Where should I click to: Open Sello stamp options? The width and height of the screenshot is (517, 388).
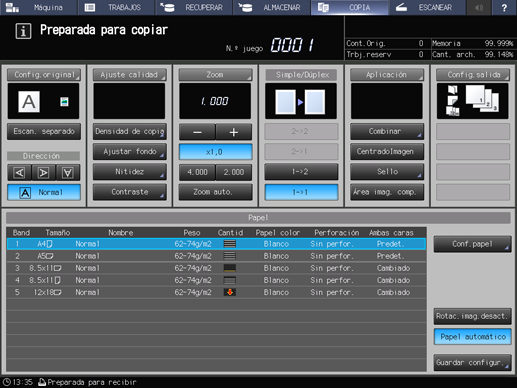click(387, 172)
